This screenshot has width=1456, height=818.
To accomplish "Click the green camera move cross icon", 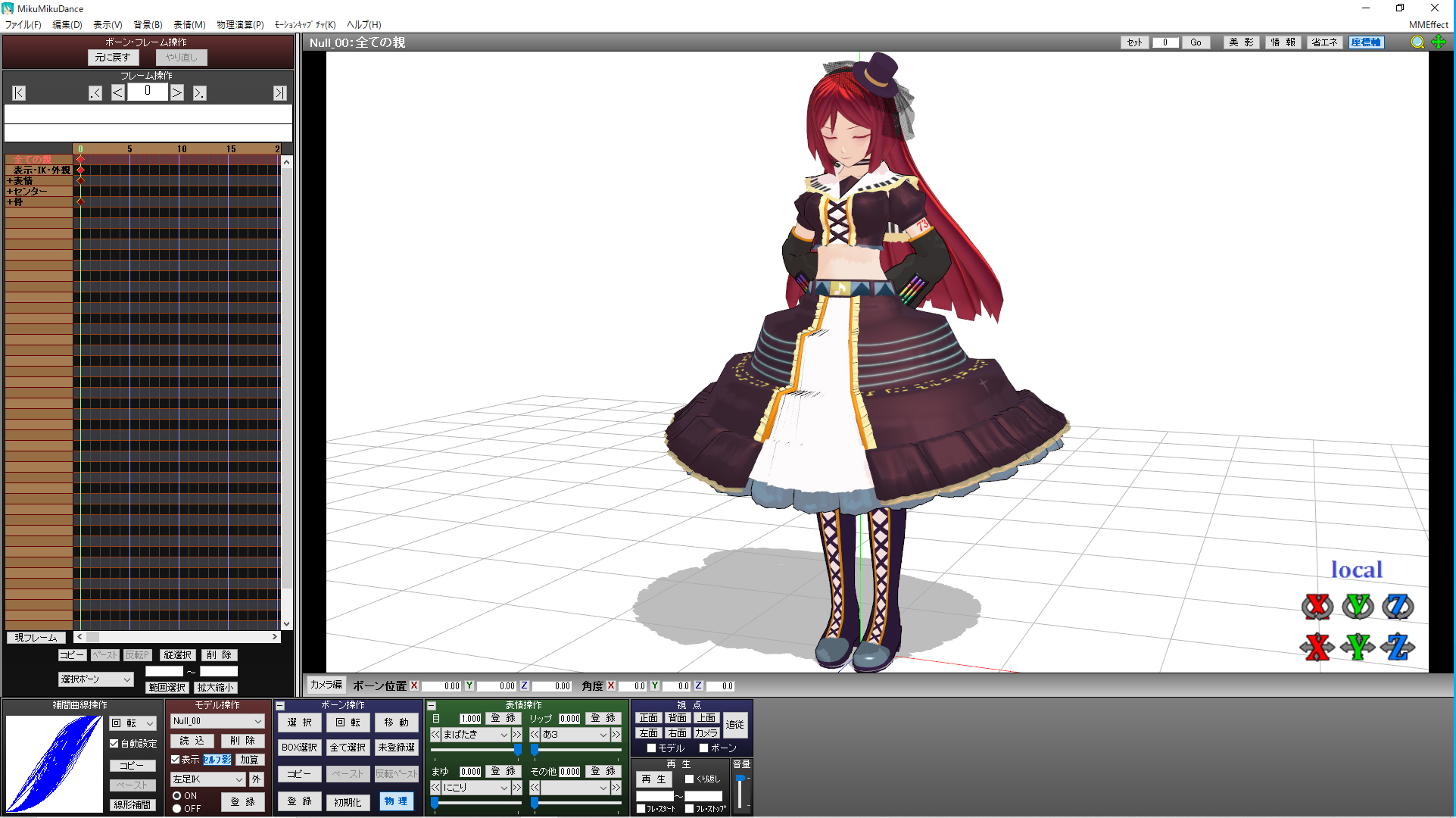I will click(x=1439, y=42).
